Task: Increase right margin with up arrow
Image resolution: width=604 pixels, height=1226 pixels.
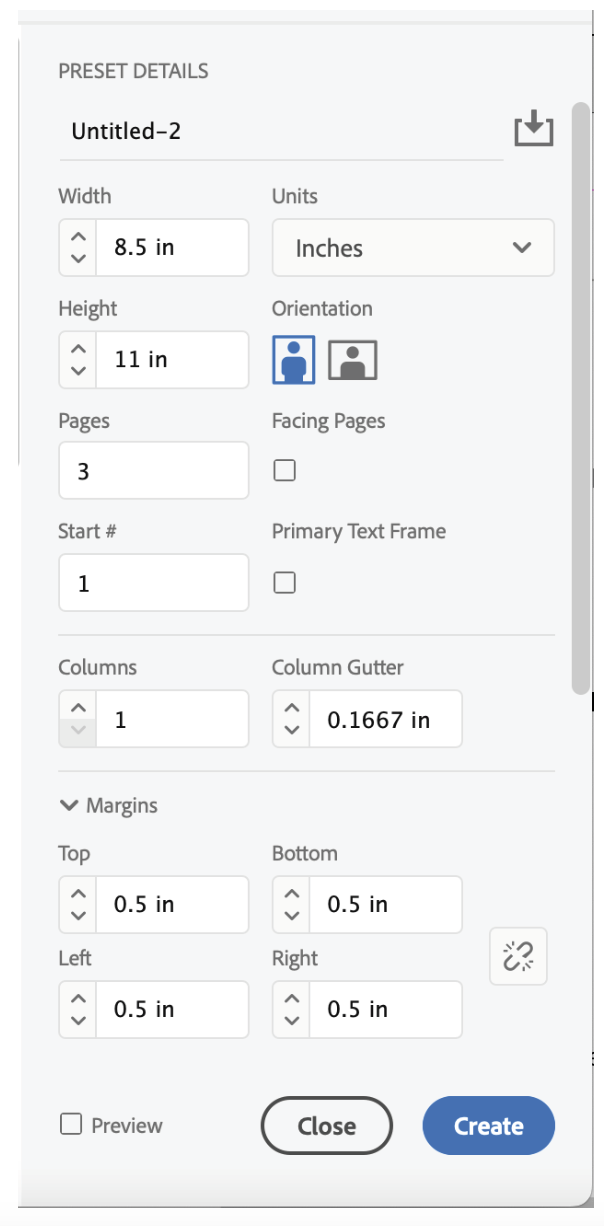Action: coord(291,999)
